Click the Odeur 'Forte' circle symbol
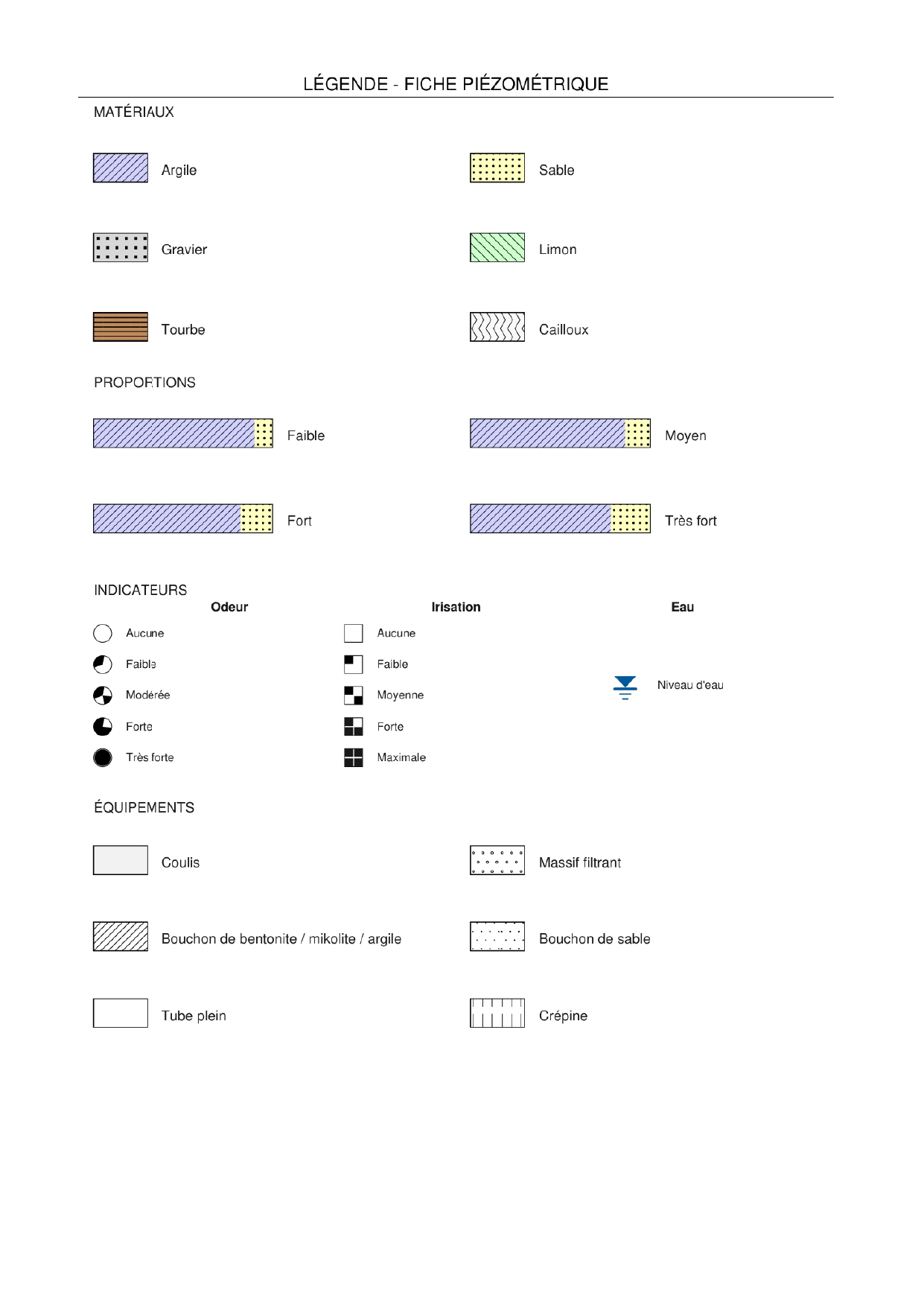 [x=103, y=727]
